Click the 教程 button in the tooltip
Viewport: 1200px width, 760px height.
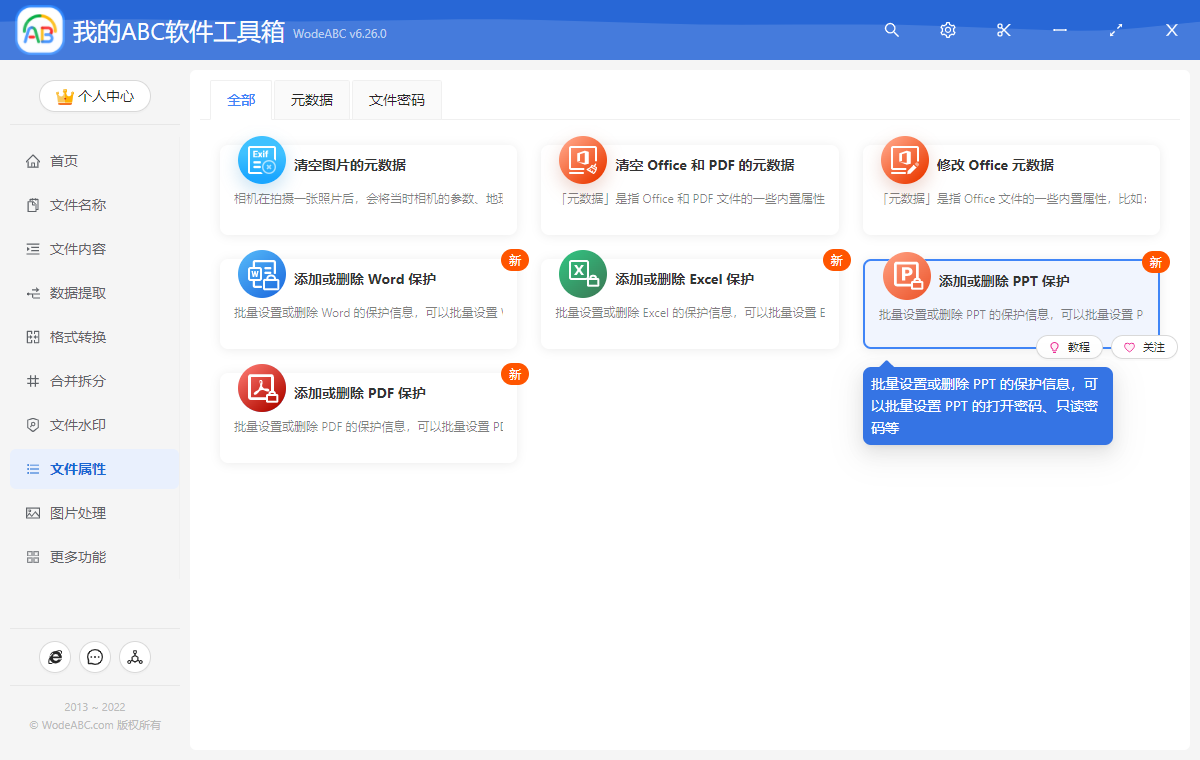tap(1070, 347)
